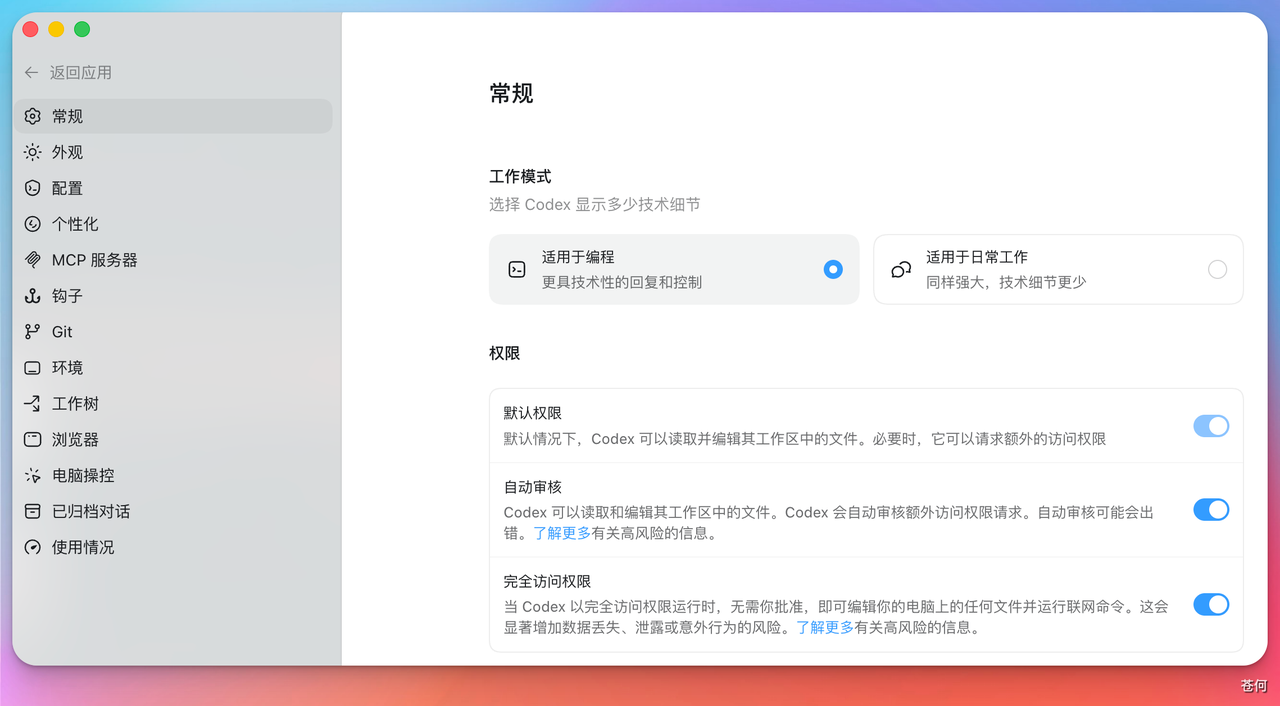Select the 适用于编程 radio option
Image resolution: width=1280 pixels, height=706 pixels.
tap(833, 269)
